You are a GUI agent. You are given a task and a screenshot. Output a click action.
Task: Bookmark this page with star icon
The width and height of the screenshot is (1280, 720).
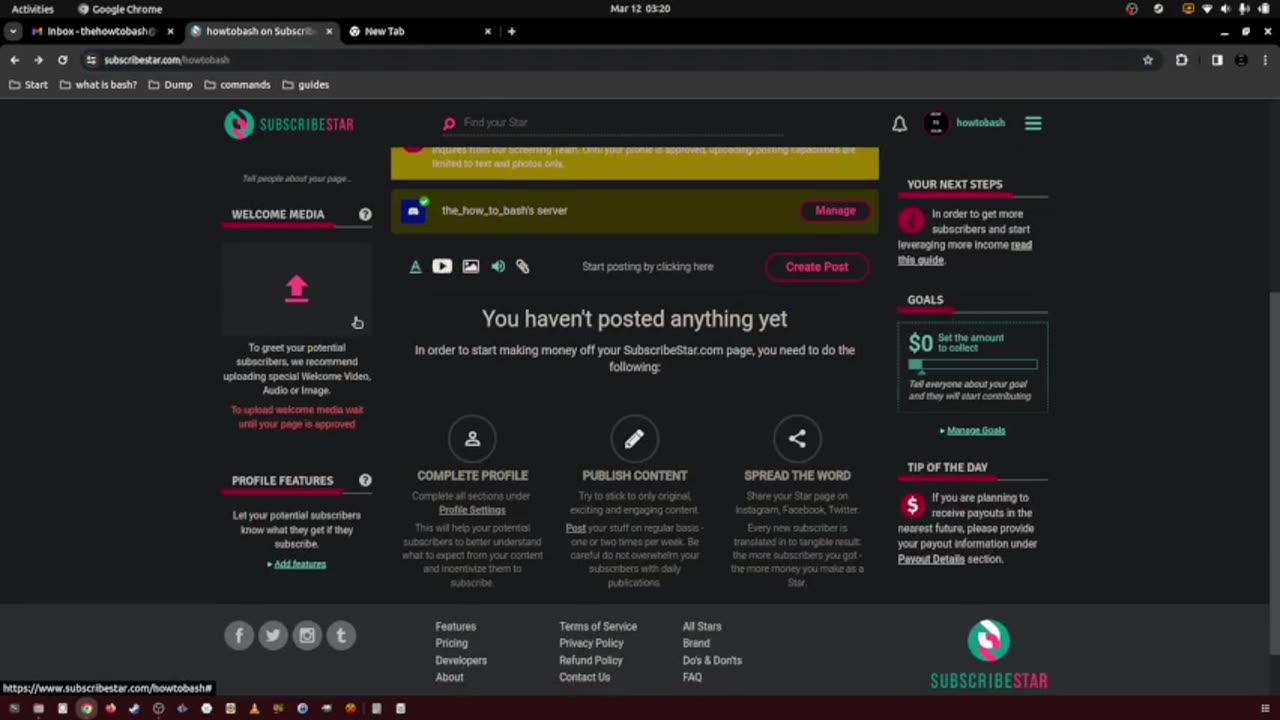coord(1148,60)
